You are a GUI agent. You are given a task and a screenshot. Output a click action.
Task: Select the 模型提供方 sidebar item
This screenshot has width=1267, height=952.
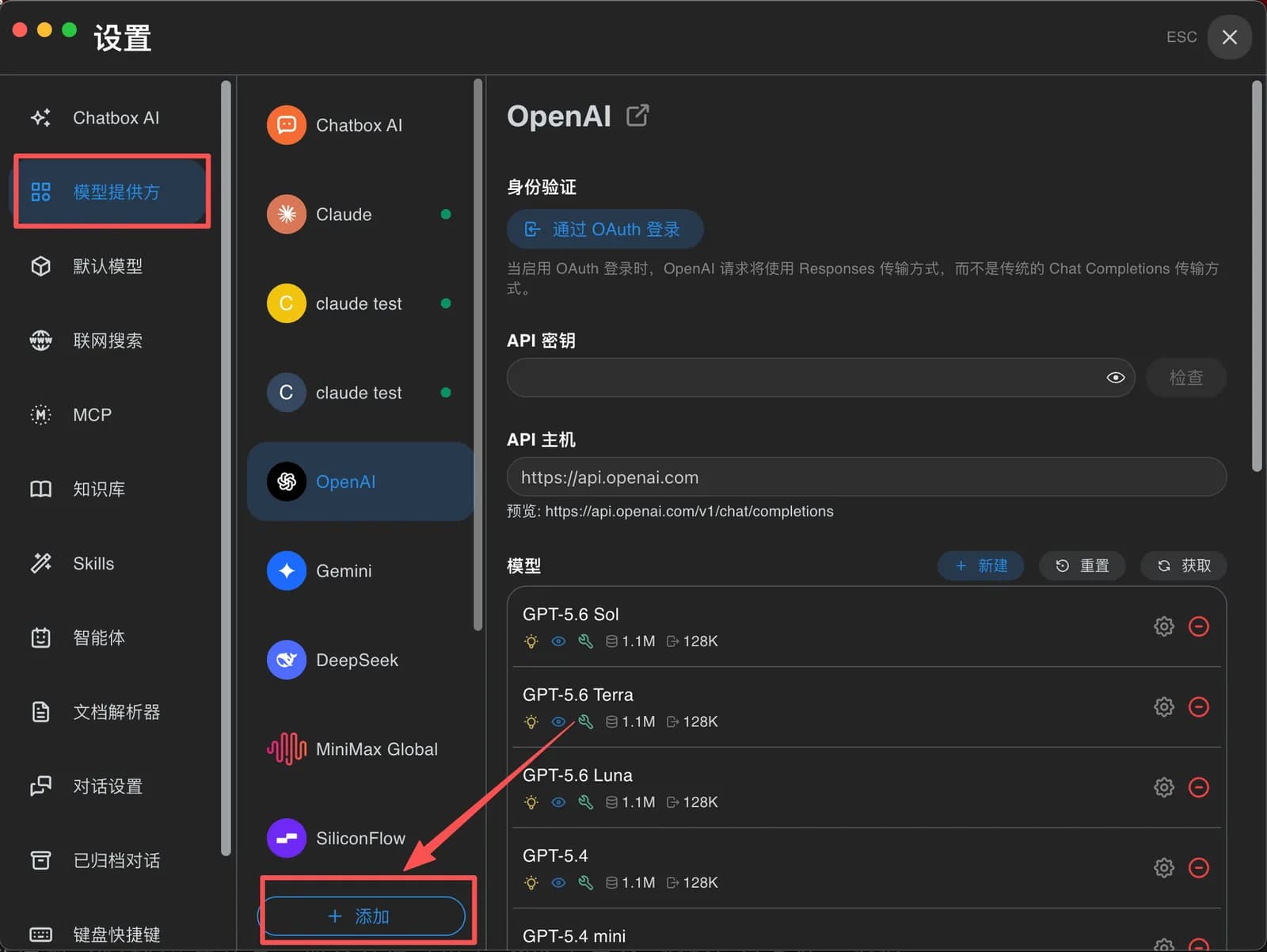111,192
